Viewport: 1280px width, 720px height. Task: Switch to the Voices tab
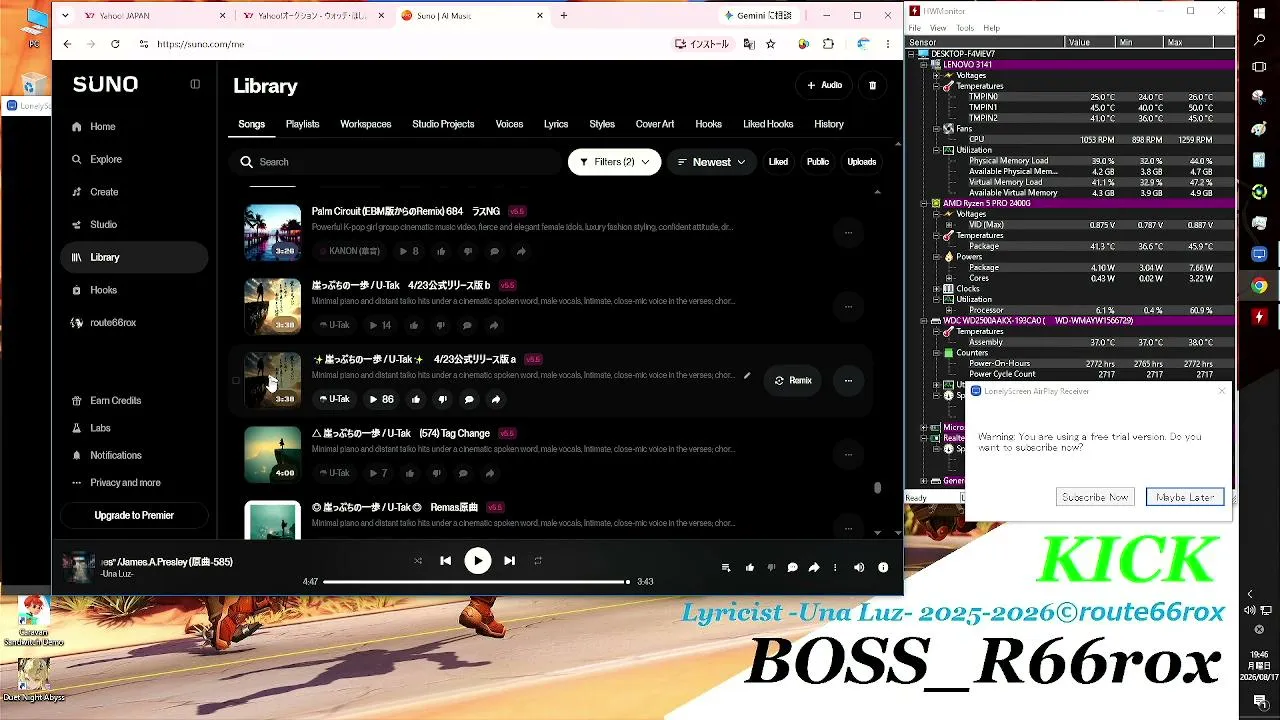(x=509, y=124)
